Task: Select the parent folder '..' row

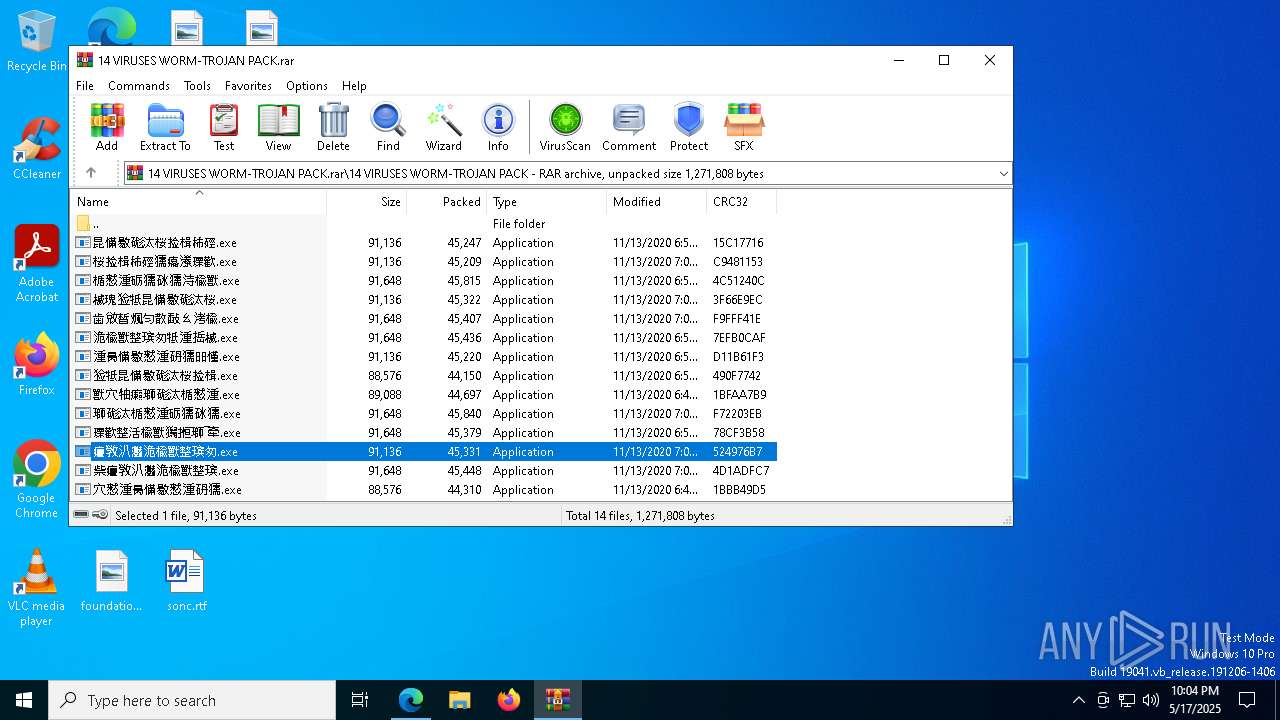Action: (424, 224)
